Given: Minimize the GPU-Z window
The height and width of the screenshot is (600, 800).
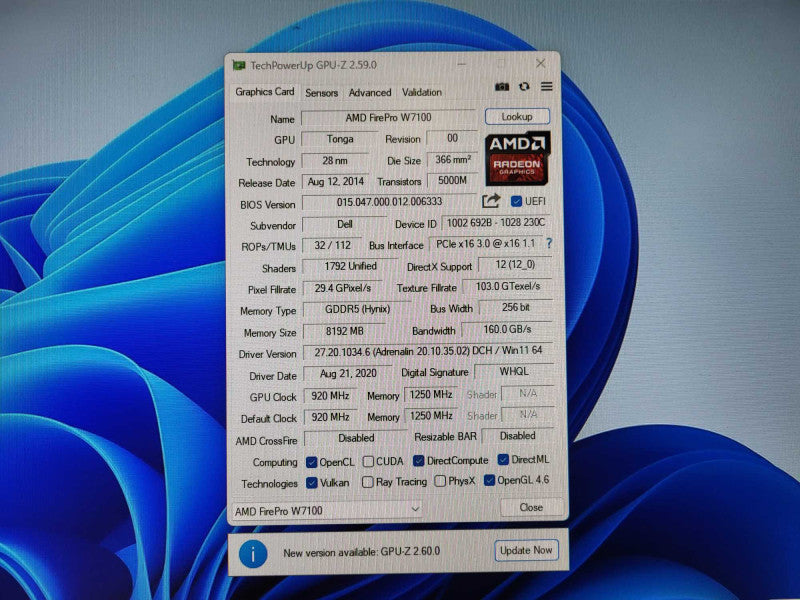Looking at the screenshot, I should 462,64.
